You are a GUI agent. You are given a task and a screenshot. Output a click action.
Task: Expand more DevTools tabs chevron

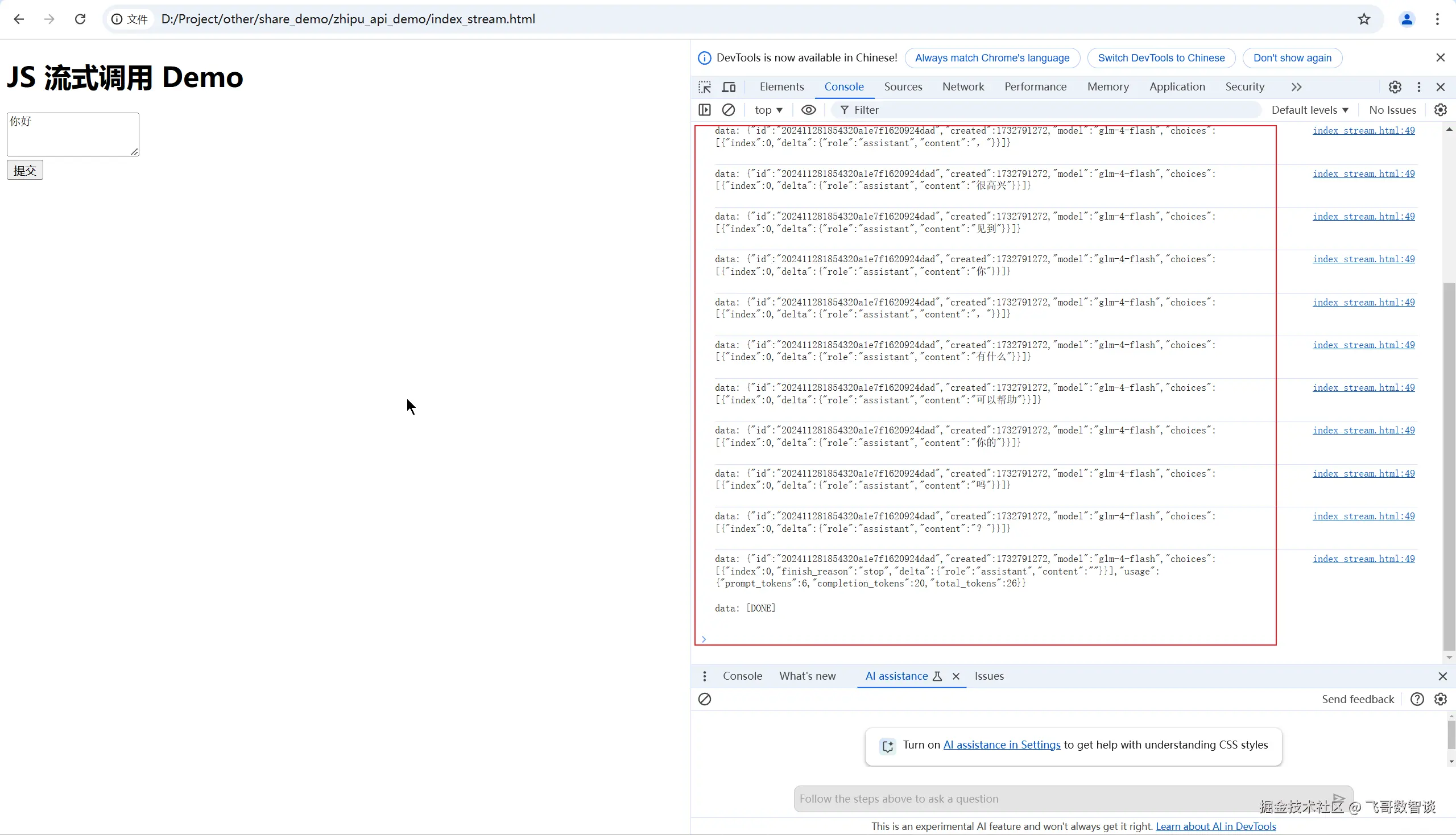pos(1296,86)
